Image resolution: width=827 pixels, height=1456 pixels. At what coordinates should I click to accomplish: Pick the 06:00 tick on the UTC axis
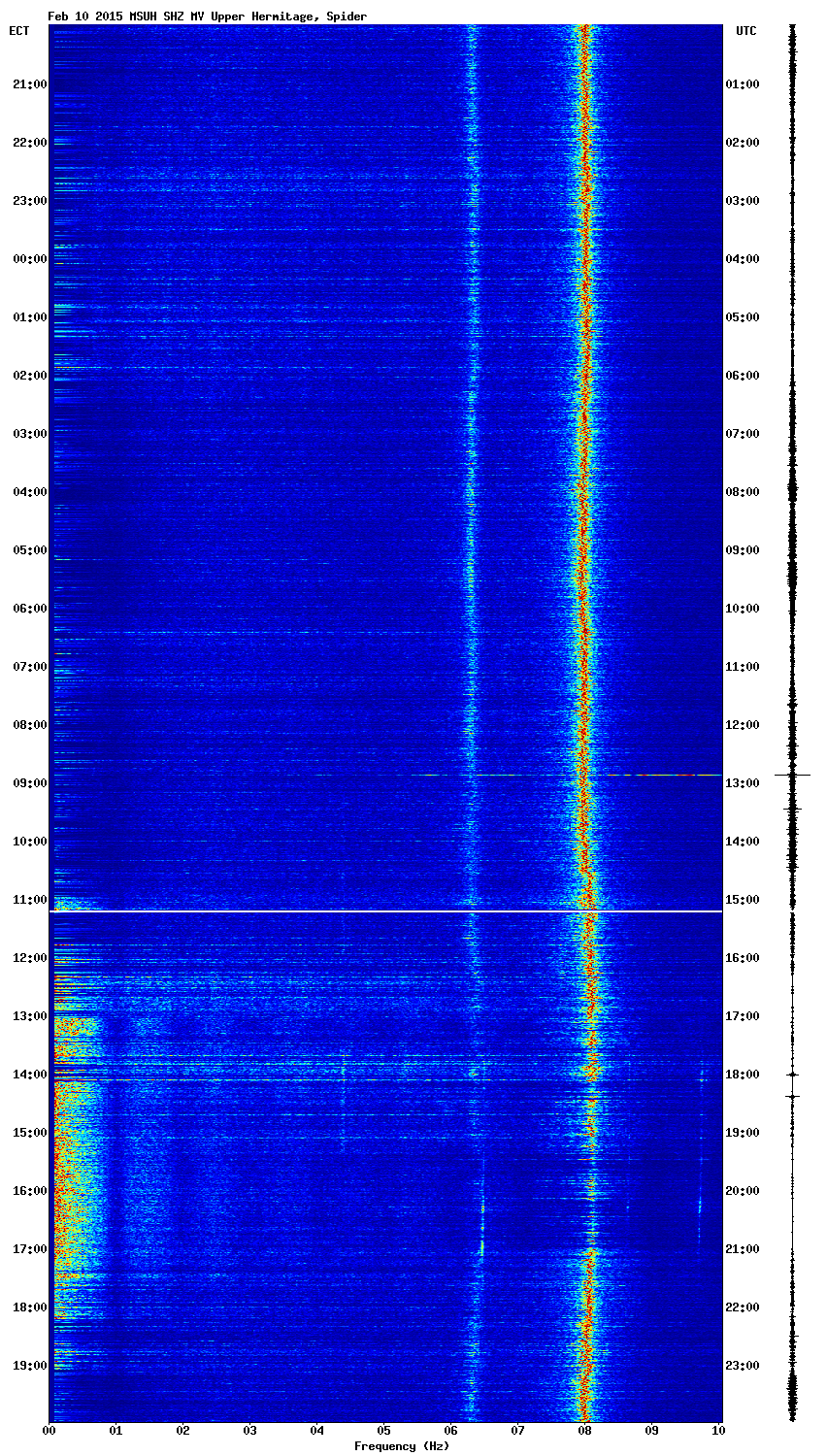743,376
